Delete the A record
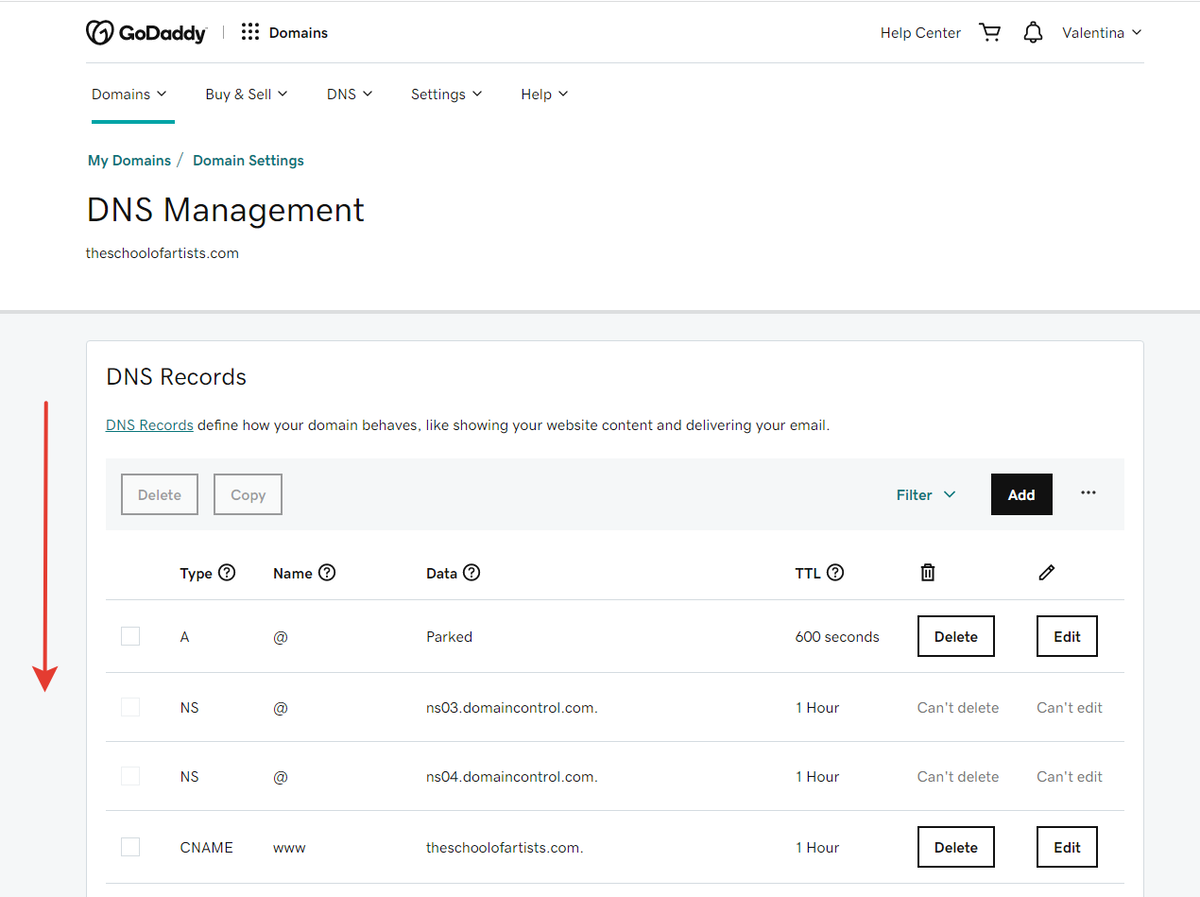The image size is (1200, 897). point(956,636)
